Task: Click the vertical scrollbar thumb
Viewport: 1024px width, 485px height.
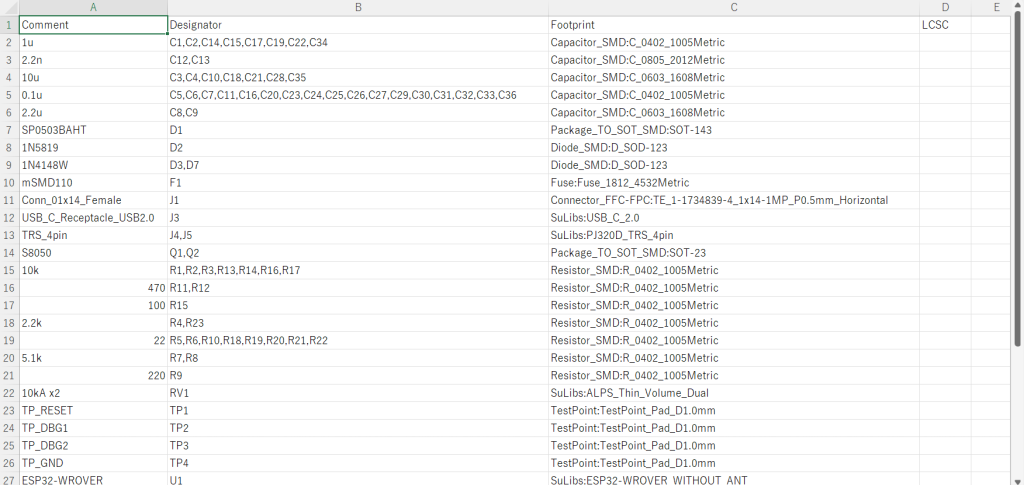Action: pos(1018,180)
